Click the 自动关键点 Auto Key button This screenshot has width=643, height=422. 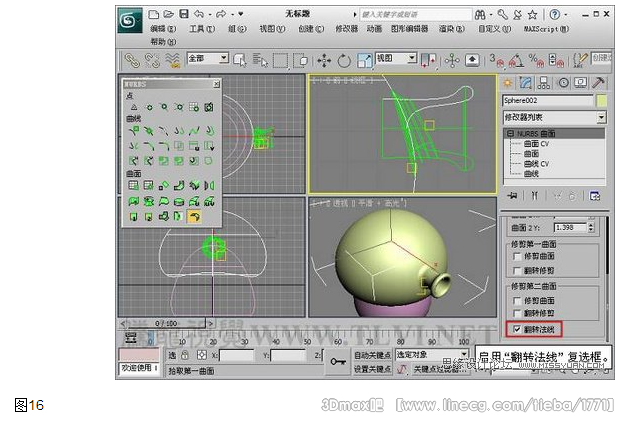pos(372,355)
